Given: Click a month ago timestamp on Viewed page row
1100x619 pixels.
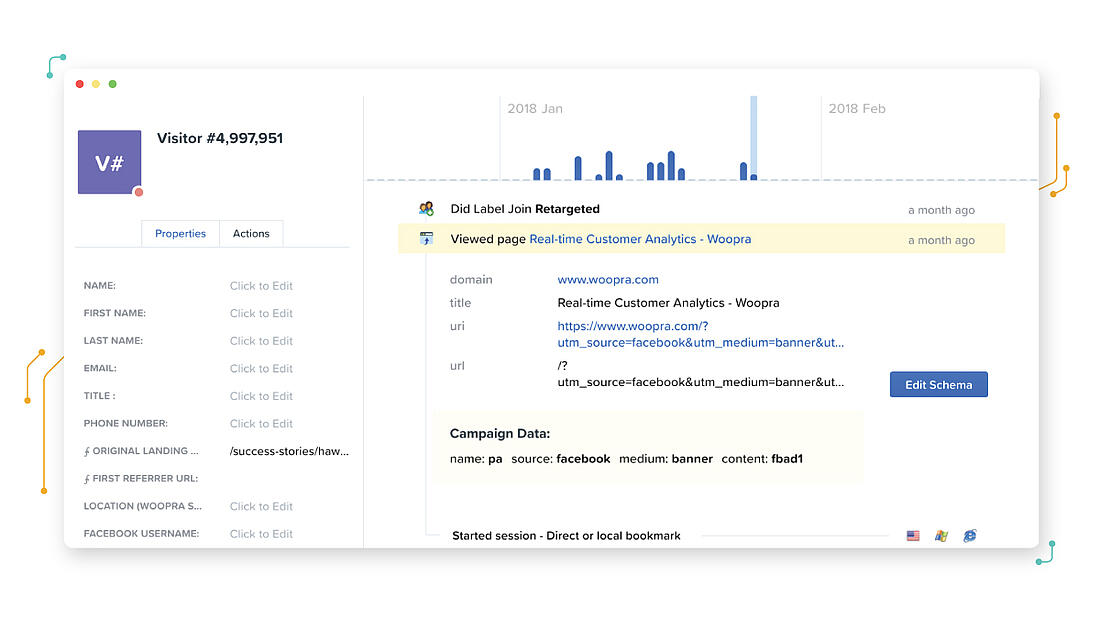Looking at the screenshot, I should pos(941,240).
